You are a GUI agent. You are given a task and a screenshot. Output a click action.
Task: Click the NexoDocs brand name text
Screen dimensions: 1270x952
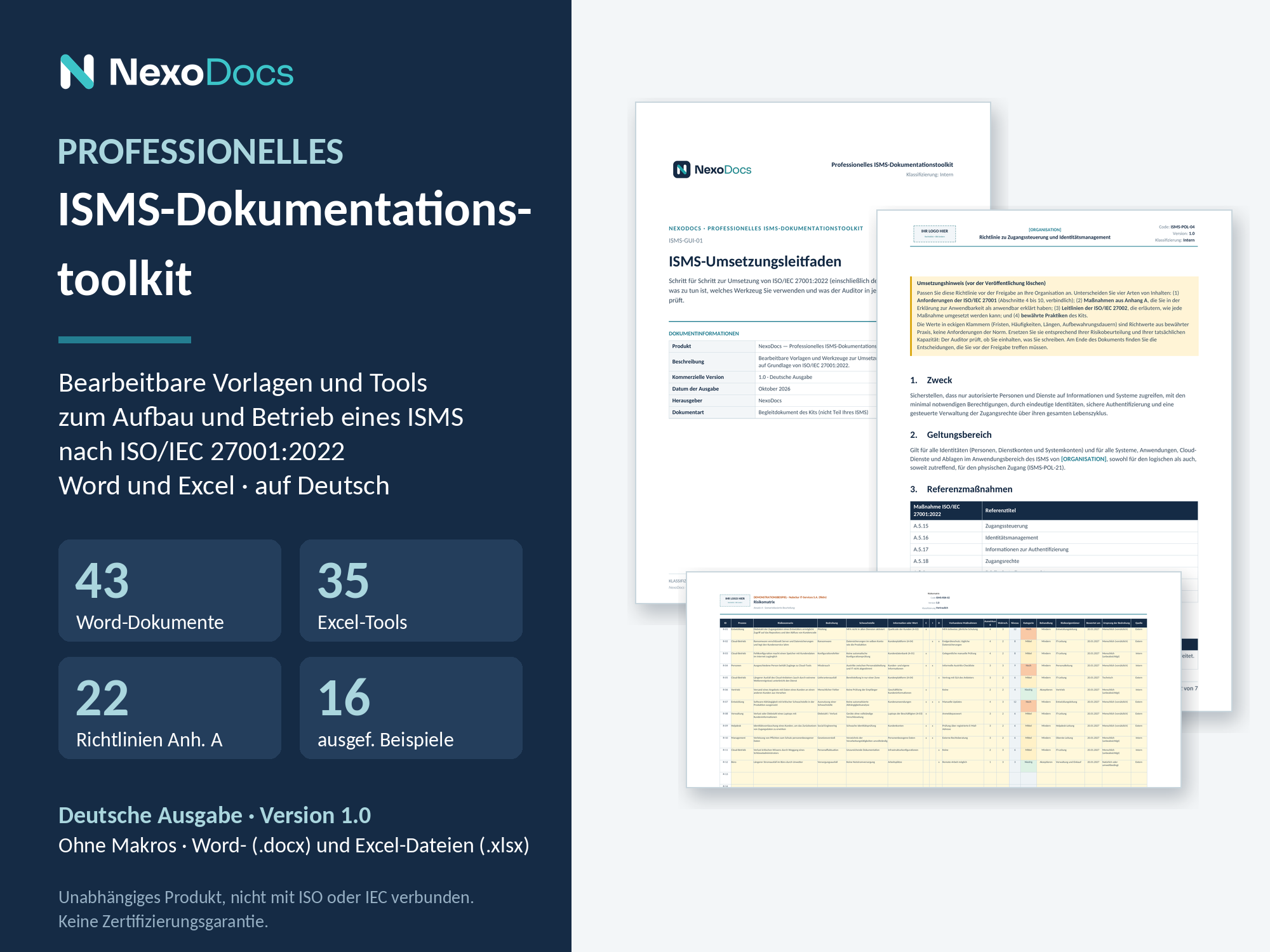pyautogui.click(x=201, y=72)
